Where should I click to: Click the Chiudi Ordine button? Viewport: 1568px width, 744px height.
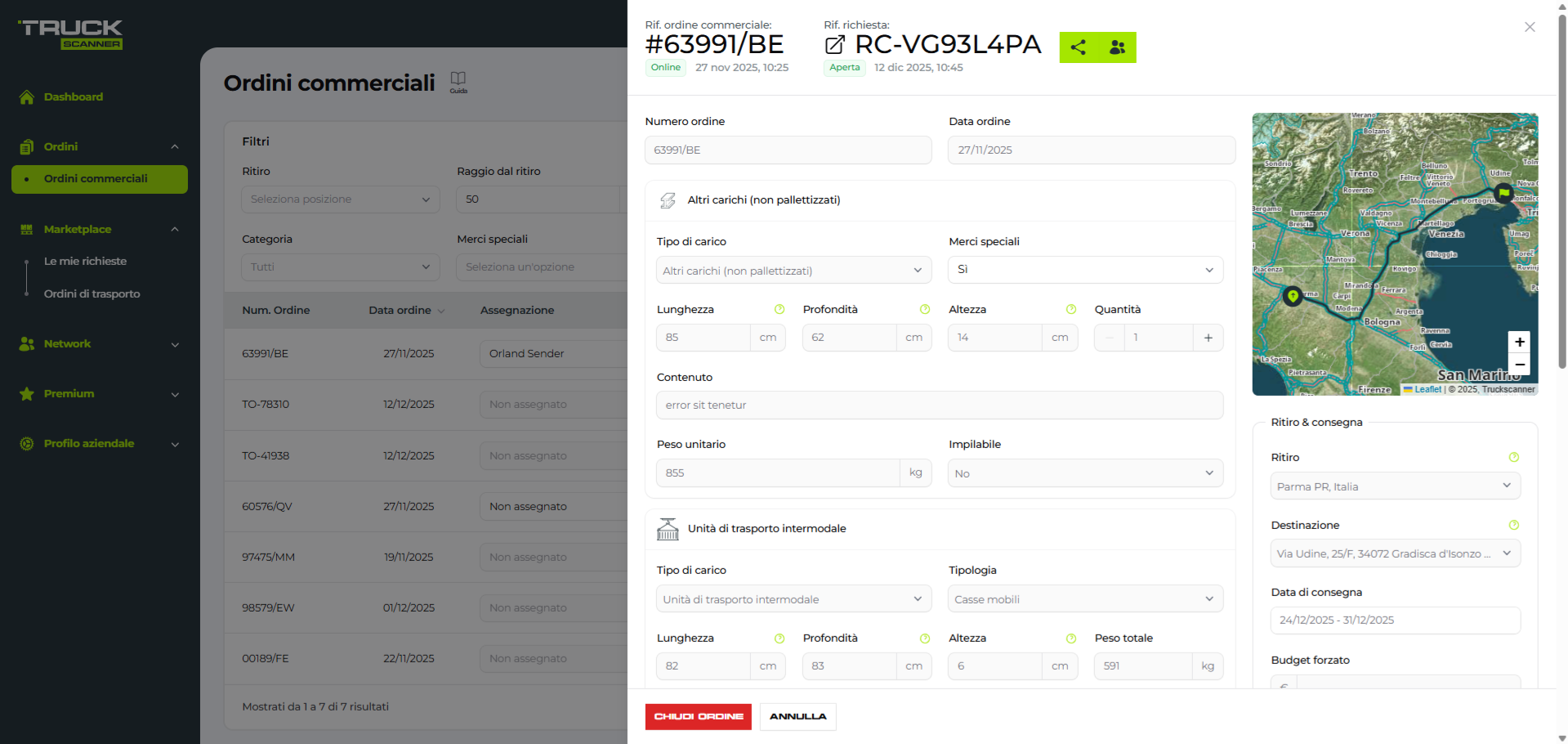click(698, 717)
